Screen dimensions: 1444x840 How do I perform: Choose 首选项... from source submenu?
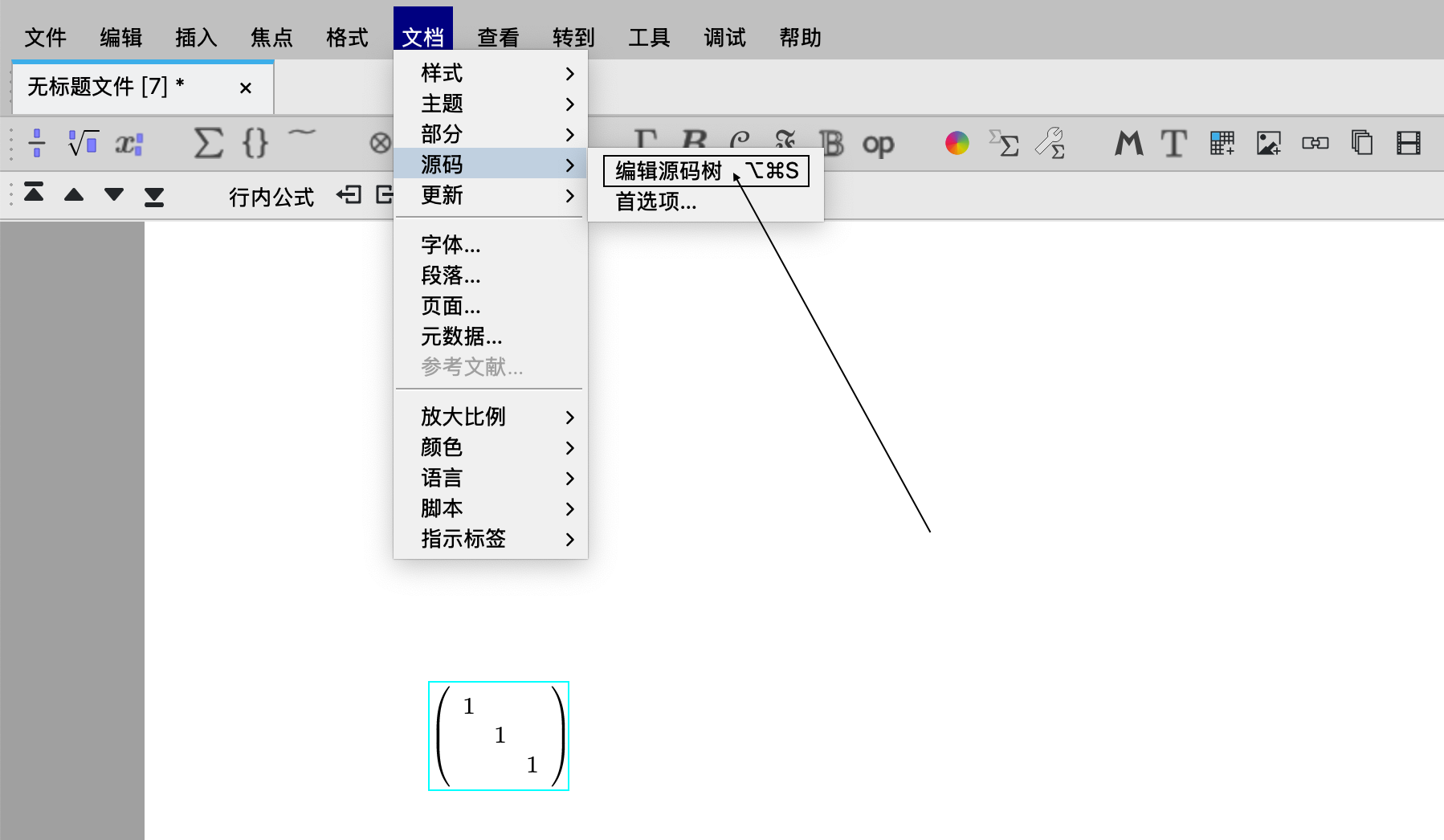click(656, 202)
